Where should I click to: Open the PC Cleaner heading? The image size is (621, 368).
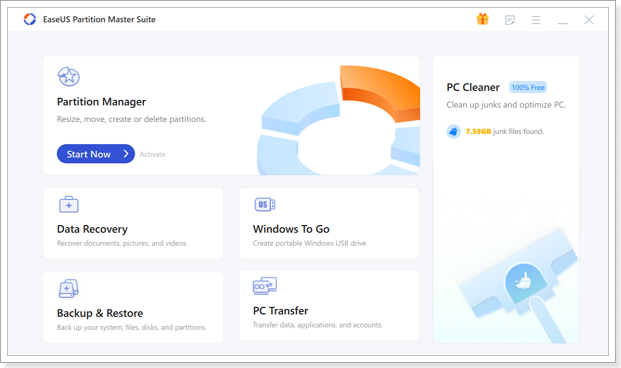[473, 87]
